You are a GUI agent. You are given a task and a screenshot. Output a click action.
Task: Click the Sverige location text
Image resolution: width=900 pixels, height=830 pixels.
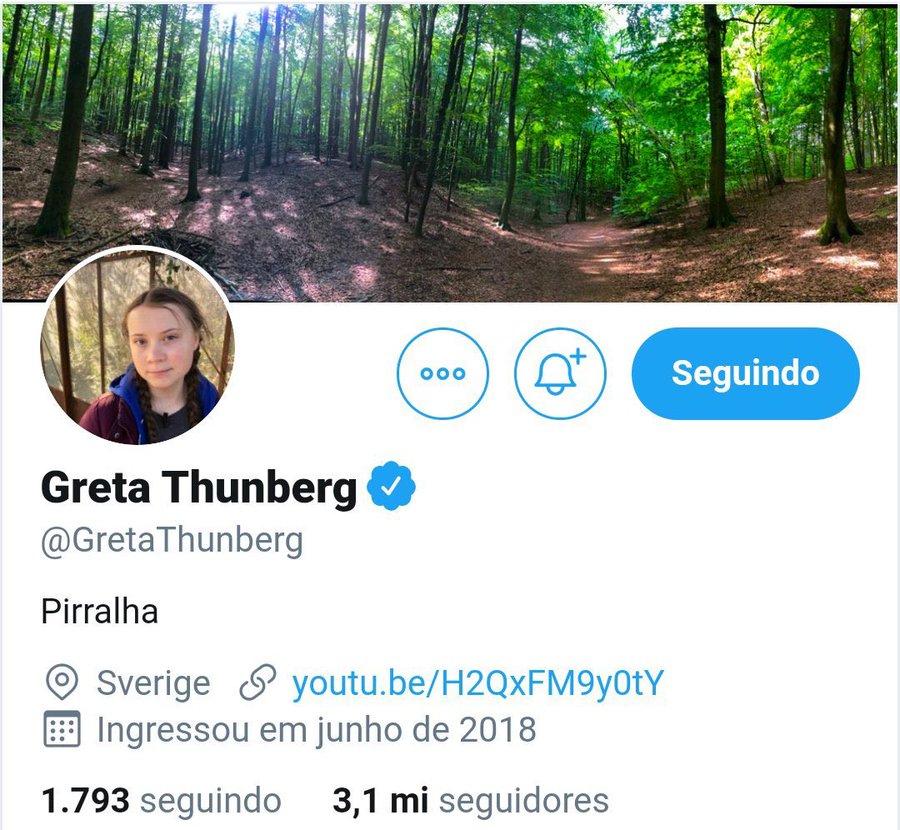153,684
